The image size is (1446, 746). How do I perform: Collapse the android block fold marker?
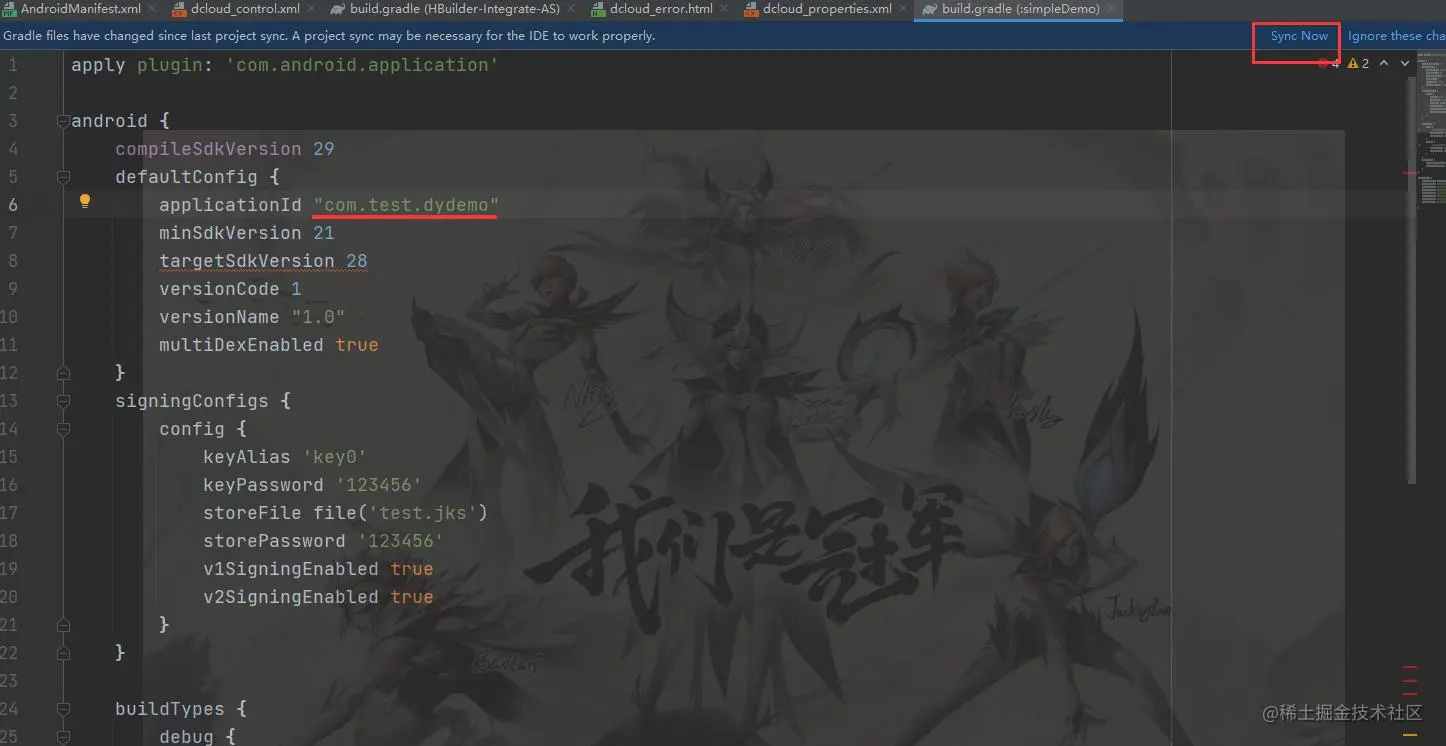click(64, 121)
